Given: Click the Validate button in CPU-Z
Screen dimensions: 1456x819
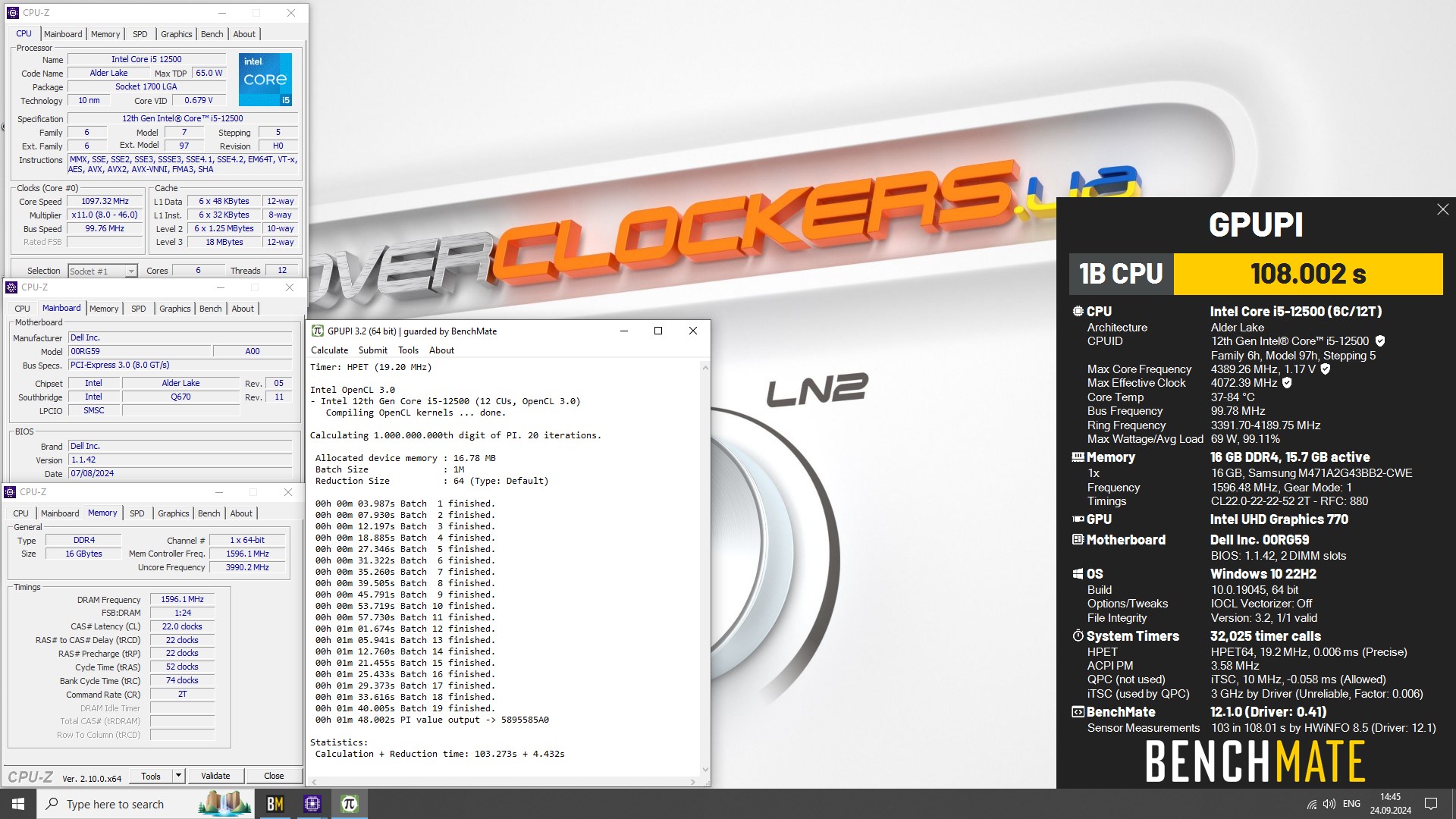Looking at the screenshot, I should [215, 776].
